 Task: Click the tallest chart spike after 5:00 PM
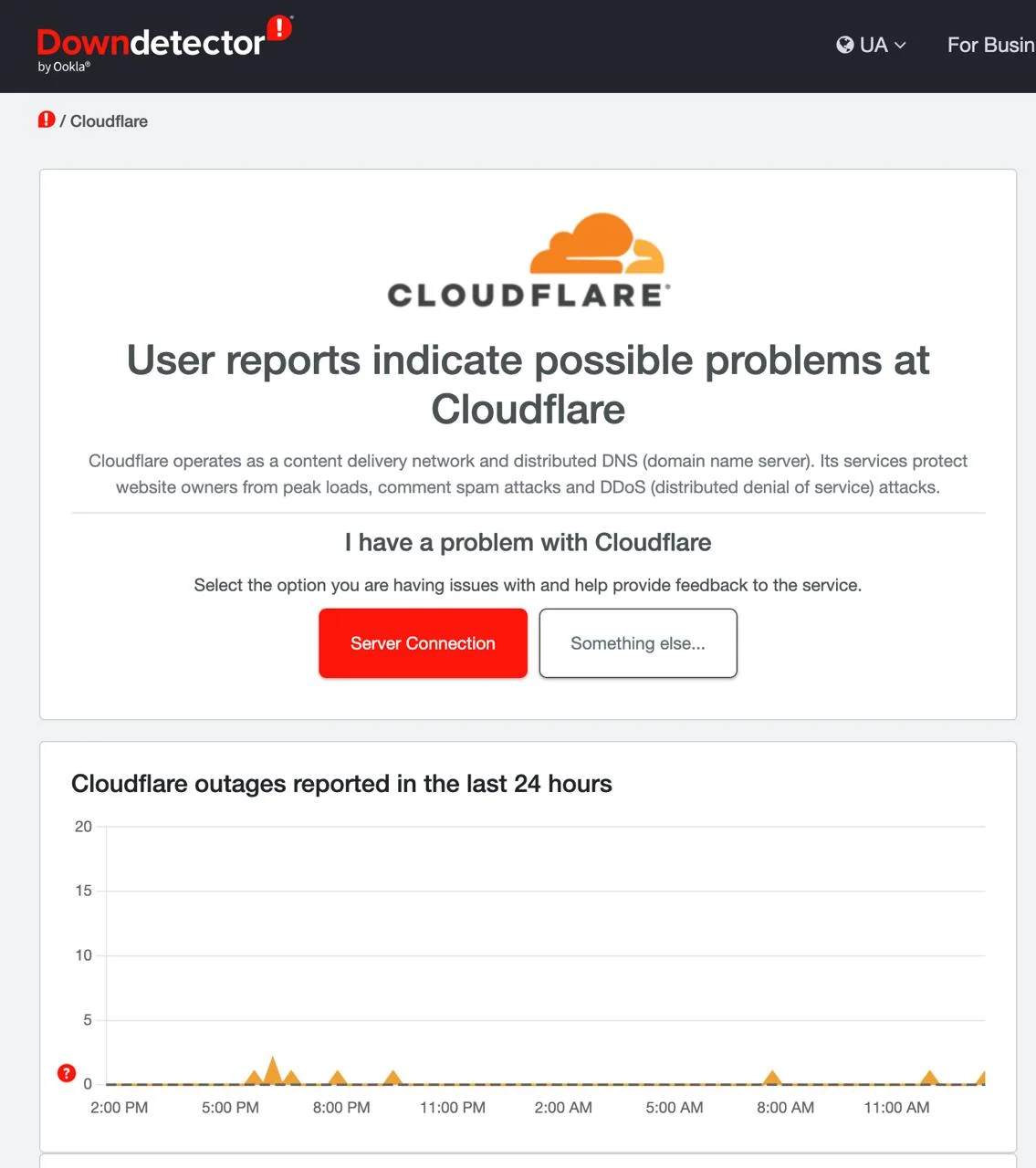coord(272,1071)
